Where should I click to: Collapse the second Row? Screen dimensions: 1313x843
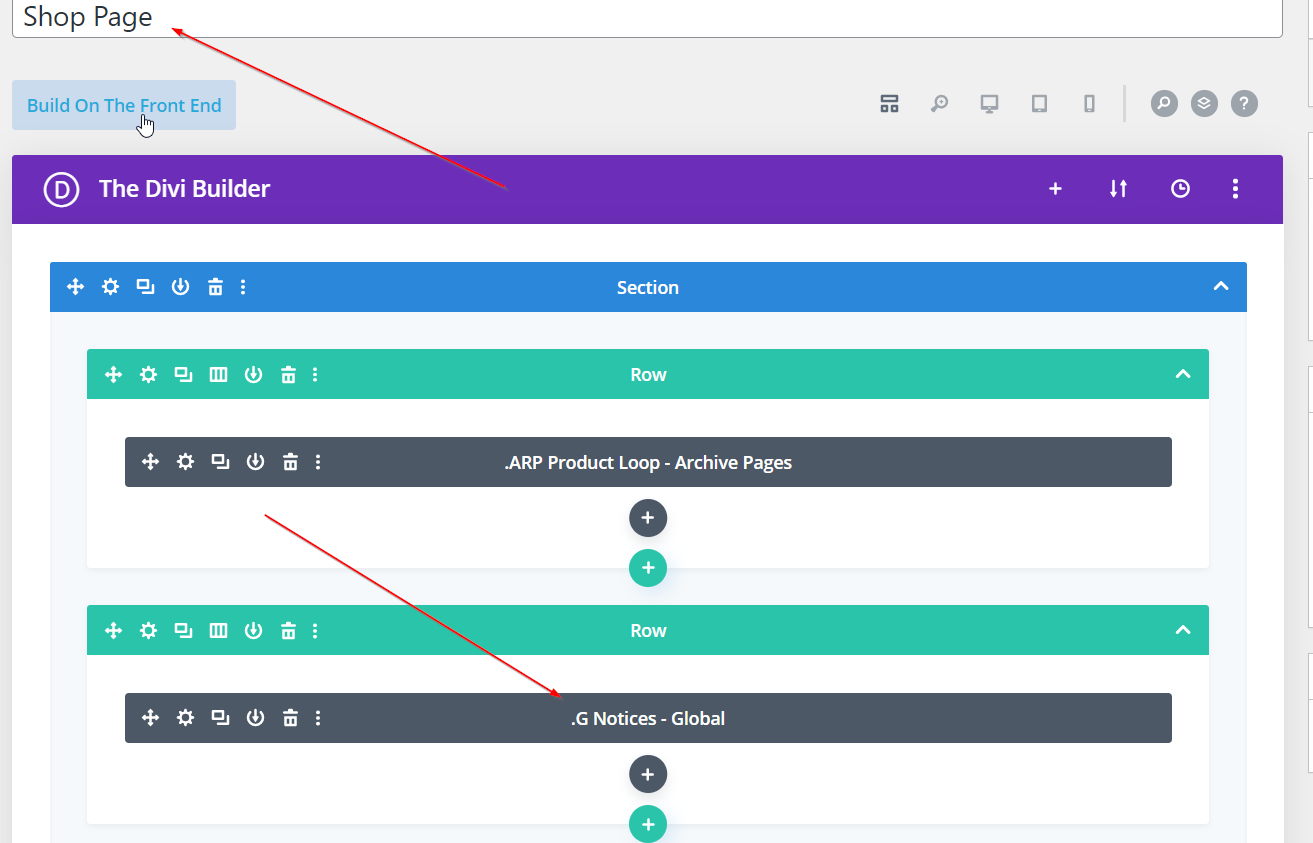(1183, 630)
